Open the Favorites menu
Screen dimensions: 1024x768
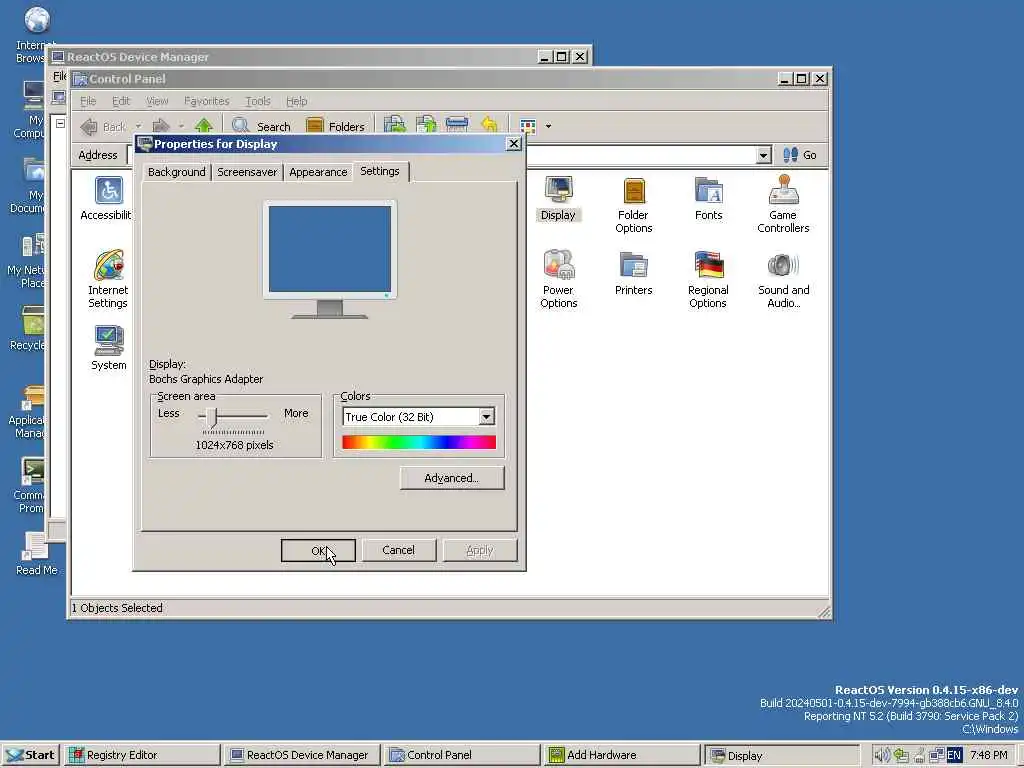pos(206,101)
